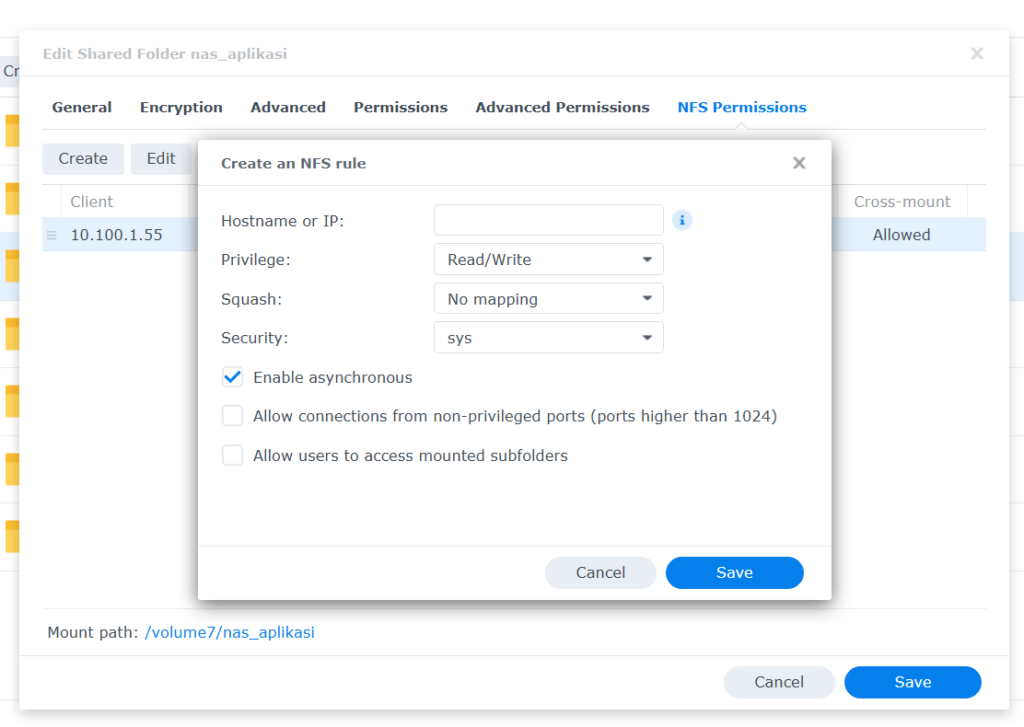Allow connections from non-privileged ports
The width and height of the screenshot is (1024, 727).
click(232, 416)
